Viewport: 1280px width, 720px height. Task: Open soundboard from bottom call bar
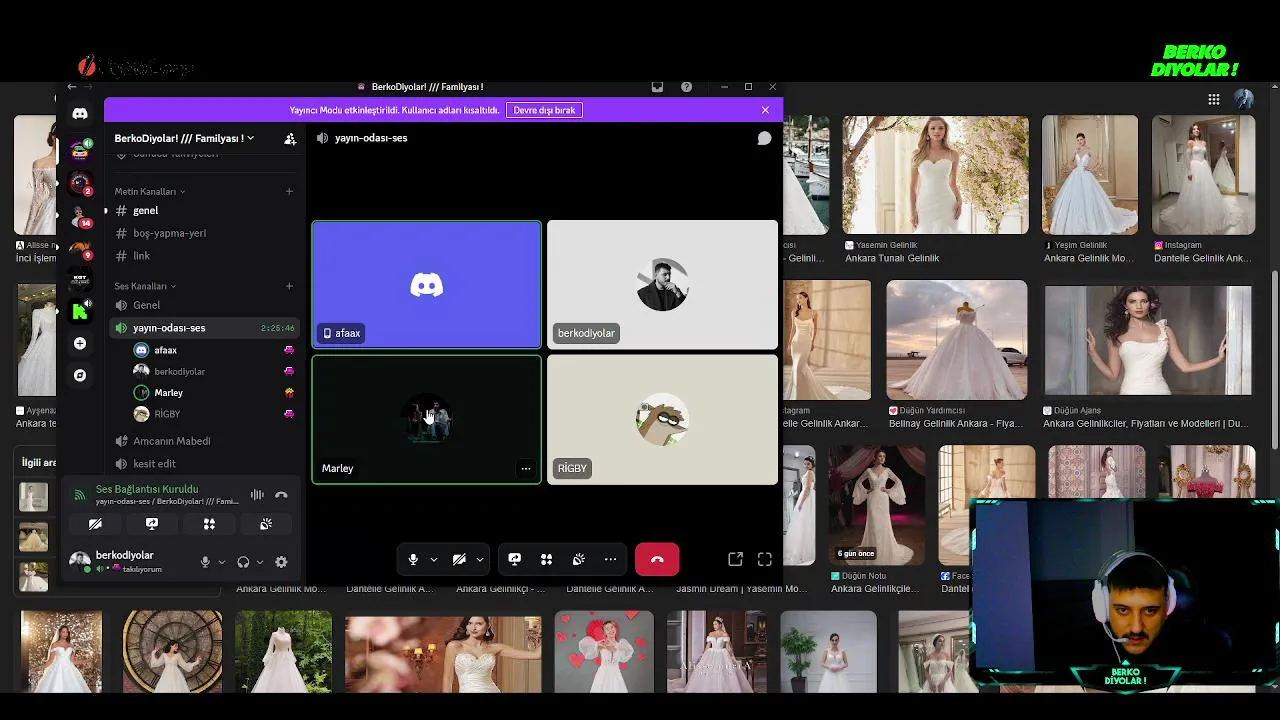578,560
